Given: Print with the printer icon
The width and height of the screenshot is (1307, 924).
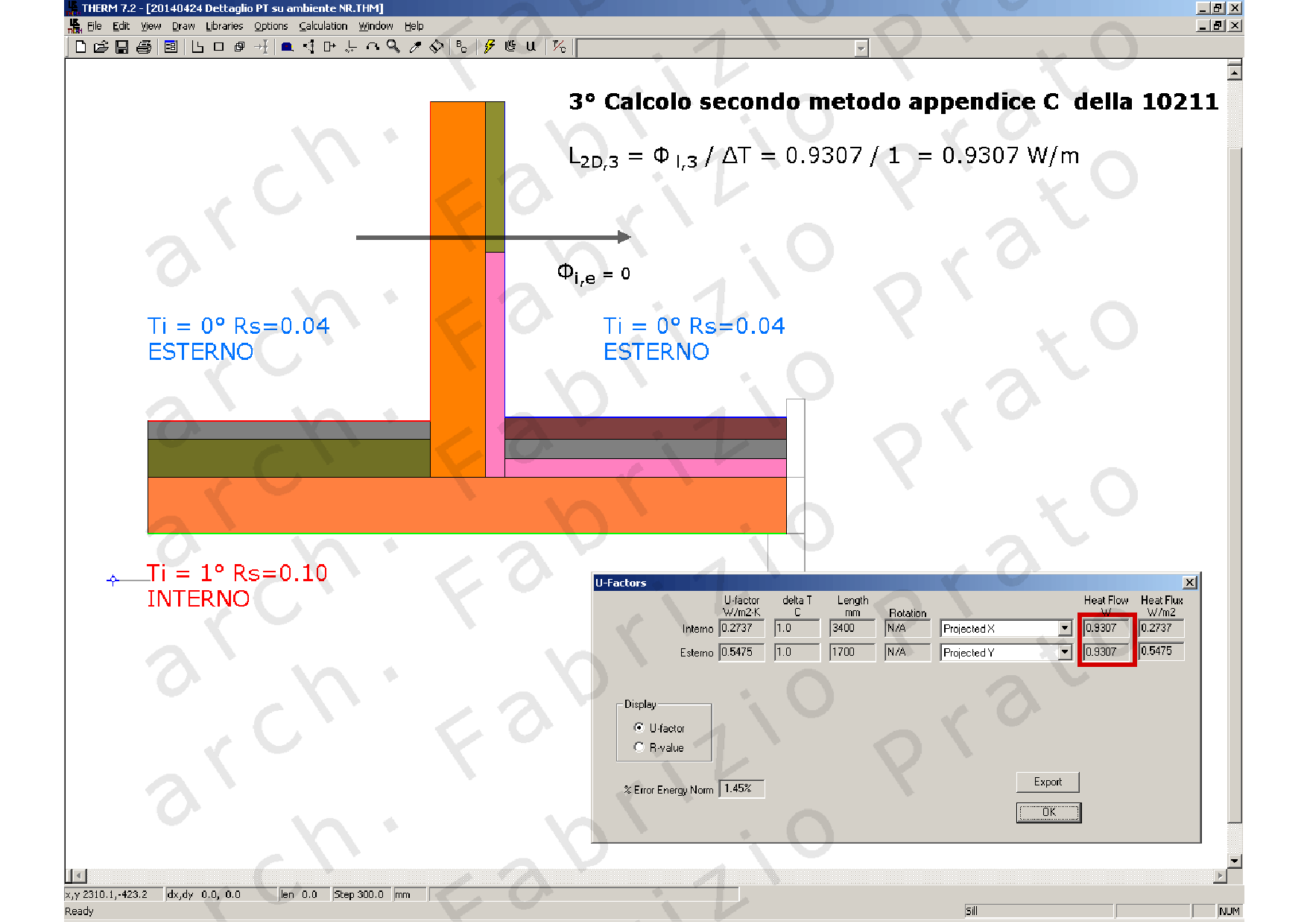Looking at the screenshot, I should click(x=144, y=47).
